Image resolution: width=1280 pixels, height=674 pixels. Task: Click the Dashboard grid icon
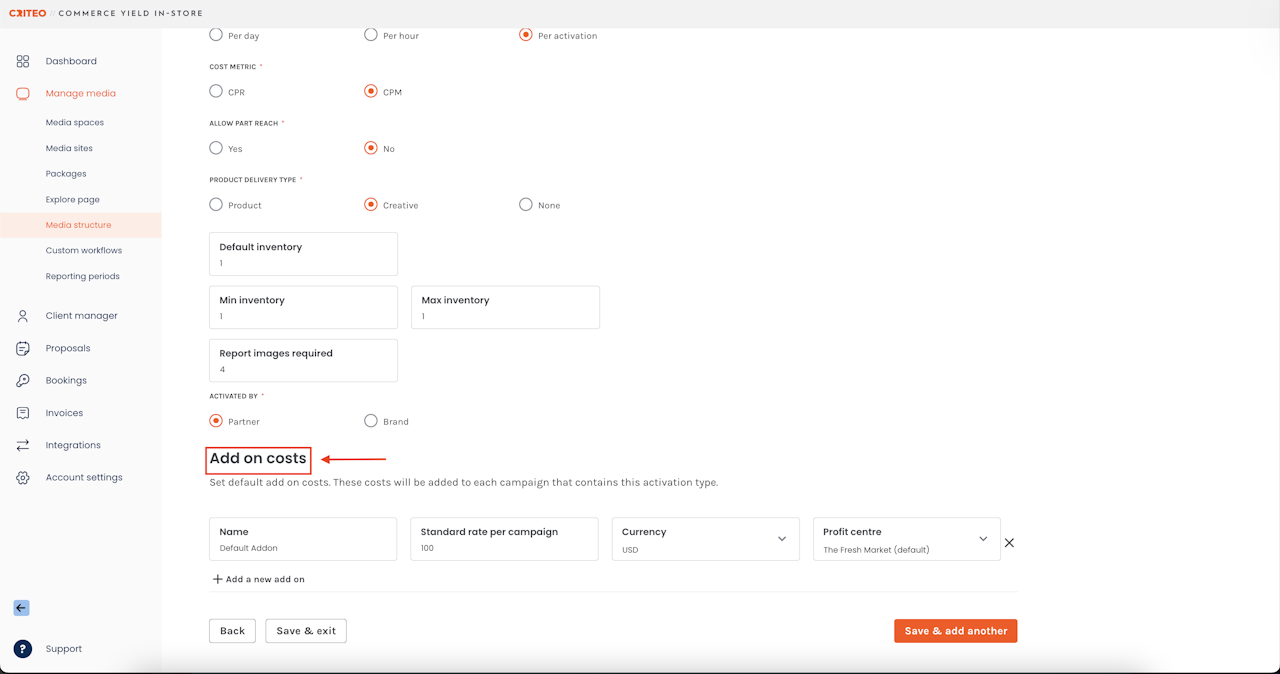(23, 61)
